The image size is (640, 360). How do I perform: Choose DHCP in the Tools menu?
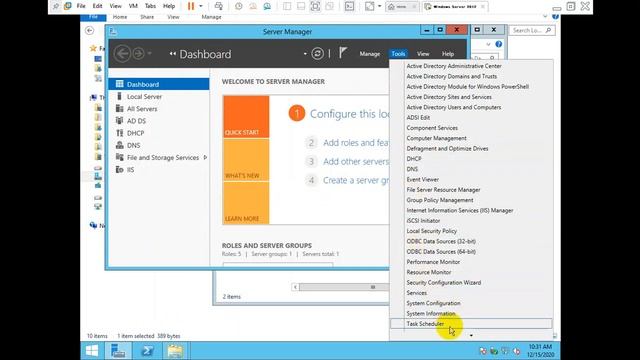point(413,159)
